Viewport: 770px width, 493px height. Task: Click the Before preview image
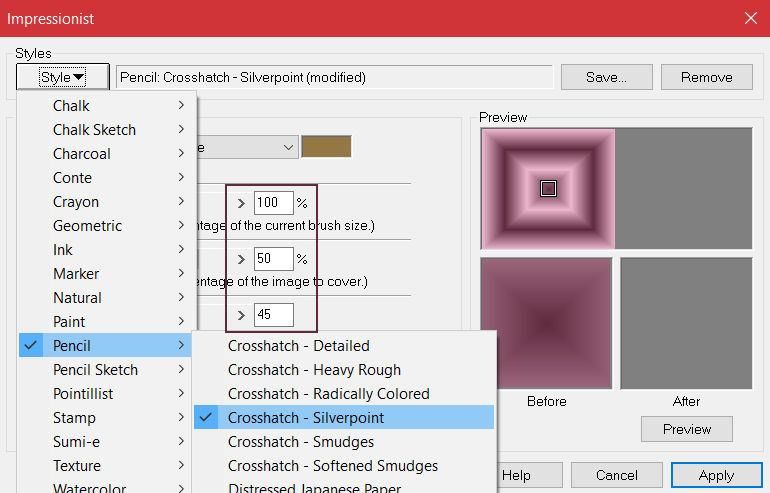tap(546, 323)
